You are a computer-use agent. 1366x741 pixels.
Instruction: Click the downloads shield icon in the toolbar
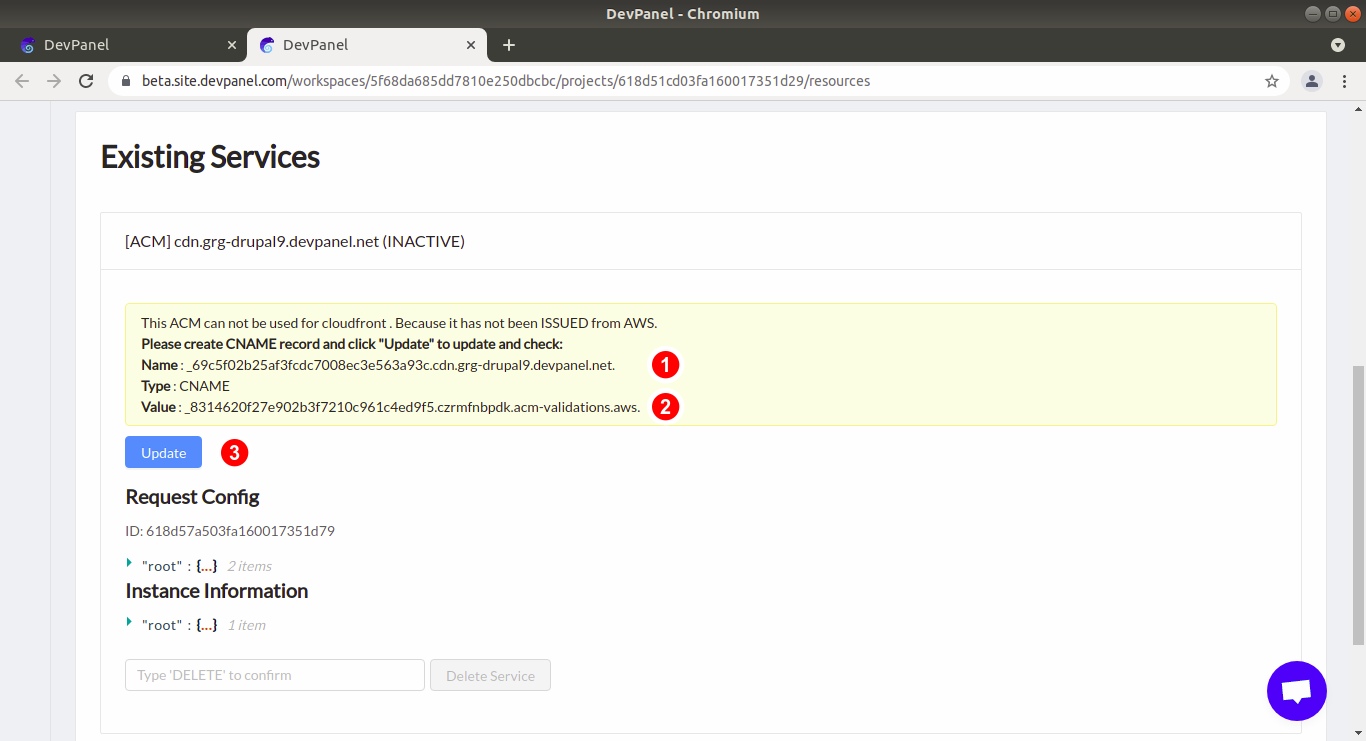pos(1338,45)
